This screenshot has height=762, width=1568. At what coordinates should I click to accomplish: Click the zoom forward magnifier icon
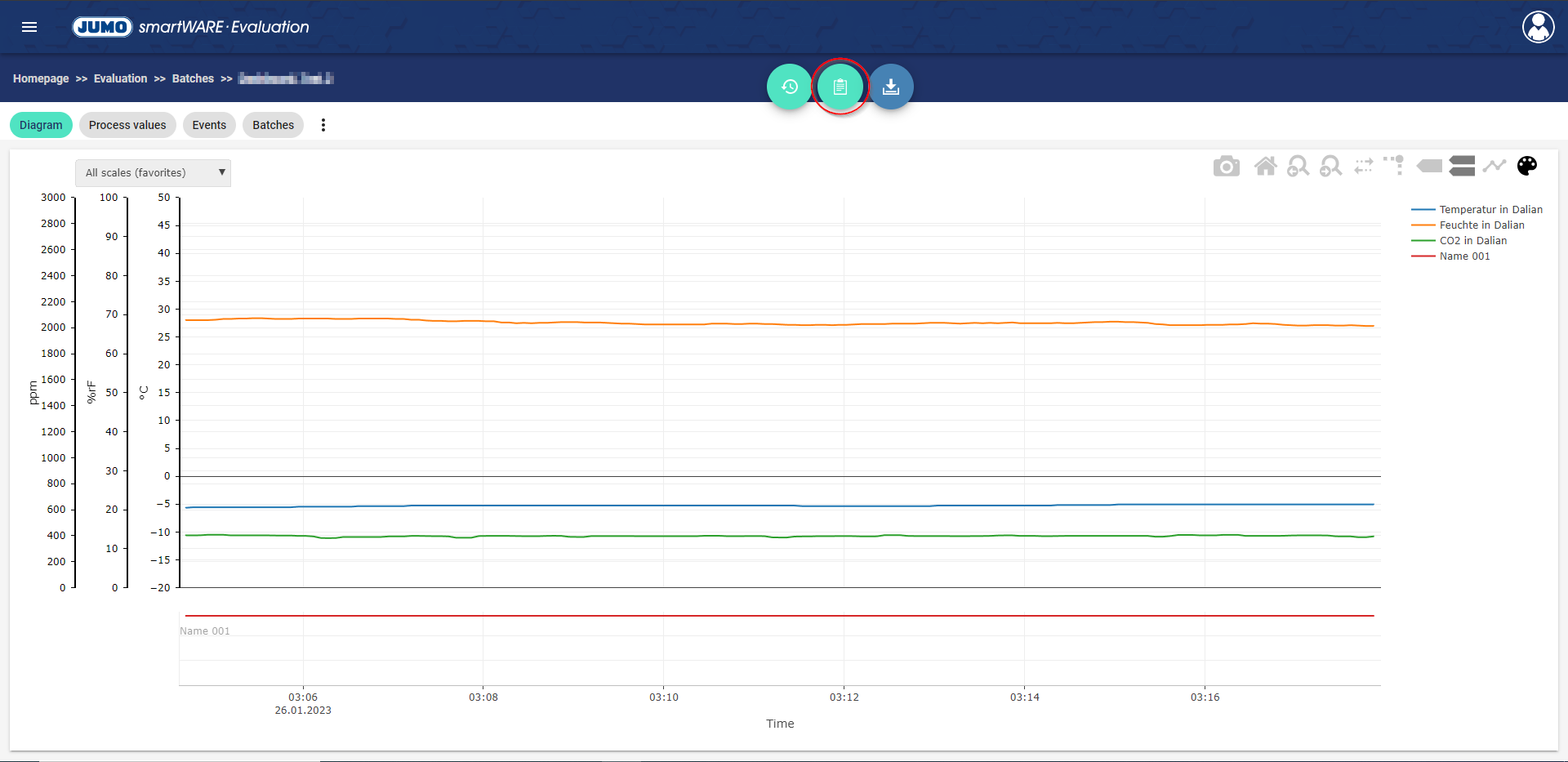tap(1330, 167)
